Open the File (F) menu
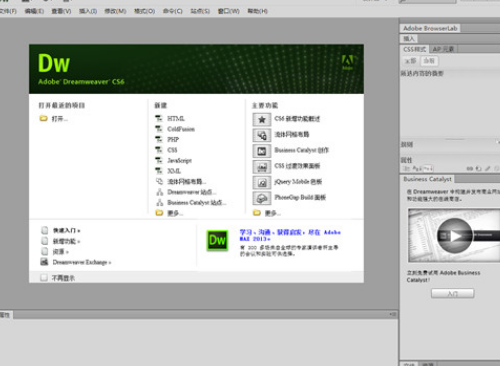 (x=8, y=11)
